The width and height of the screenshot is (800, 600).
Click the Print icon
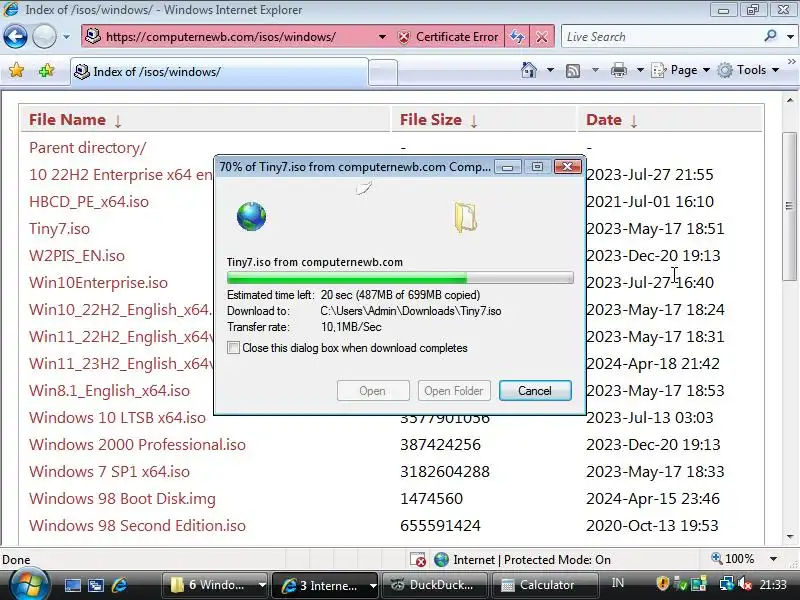pyautogui.click(x=619, y=70)
